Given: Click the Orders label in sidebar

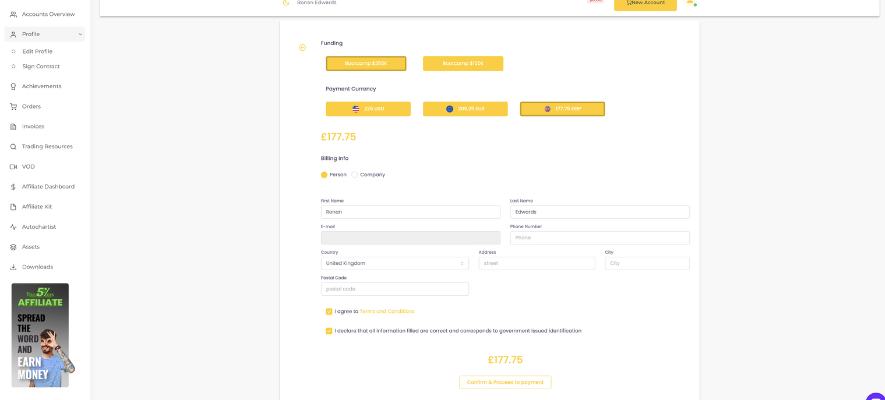Looking at the screenshot, I should click(x=32, y=107).
